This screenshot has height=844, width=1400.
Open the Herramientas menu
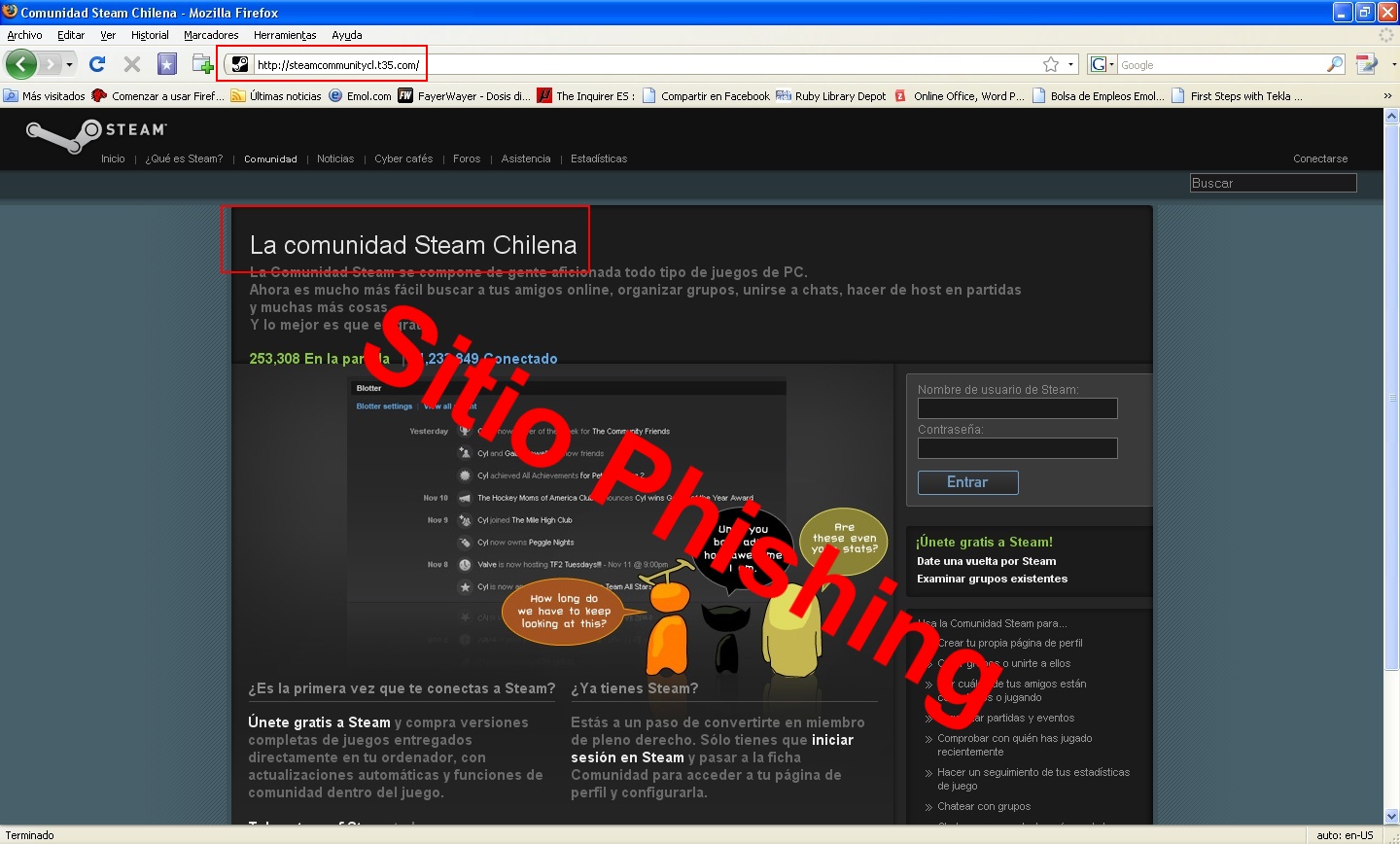[285, 35]
